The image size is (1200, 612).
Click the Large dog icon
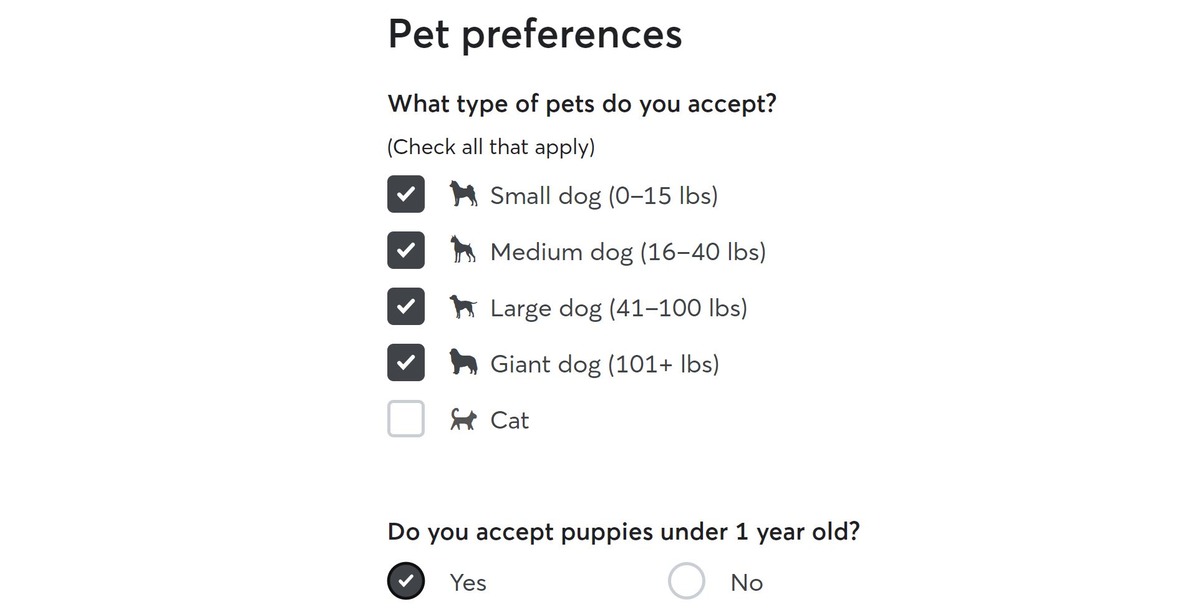coord(463,307)
